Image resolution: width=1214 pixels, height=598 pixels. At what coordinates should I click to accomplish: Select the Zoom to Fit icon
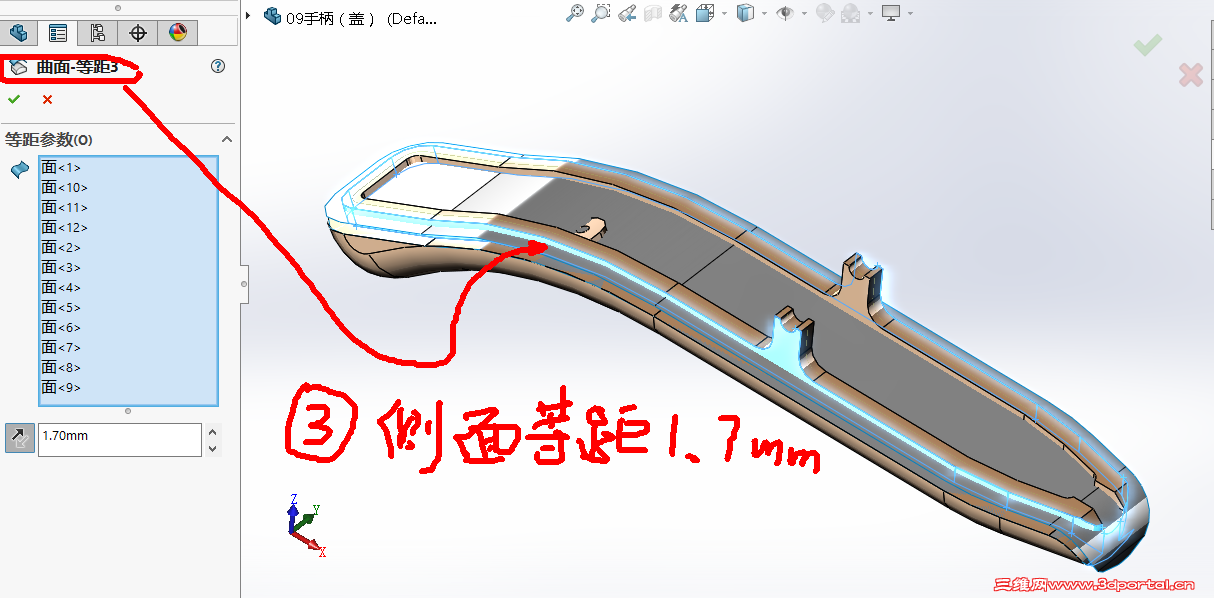(576, 13)
